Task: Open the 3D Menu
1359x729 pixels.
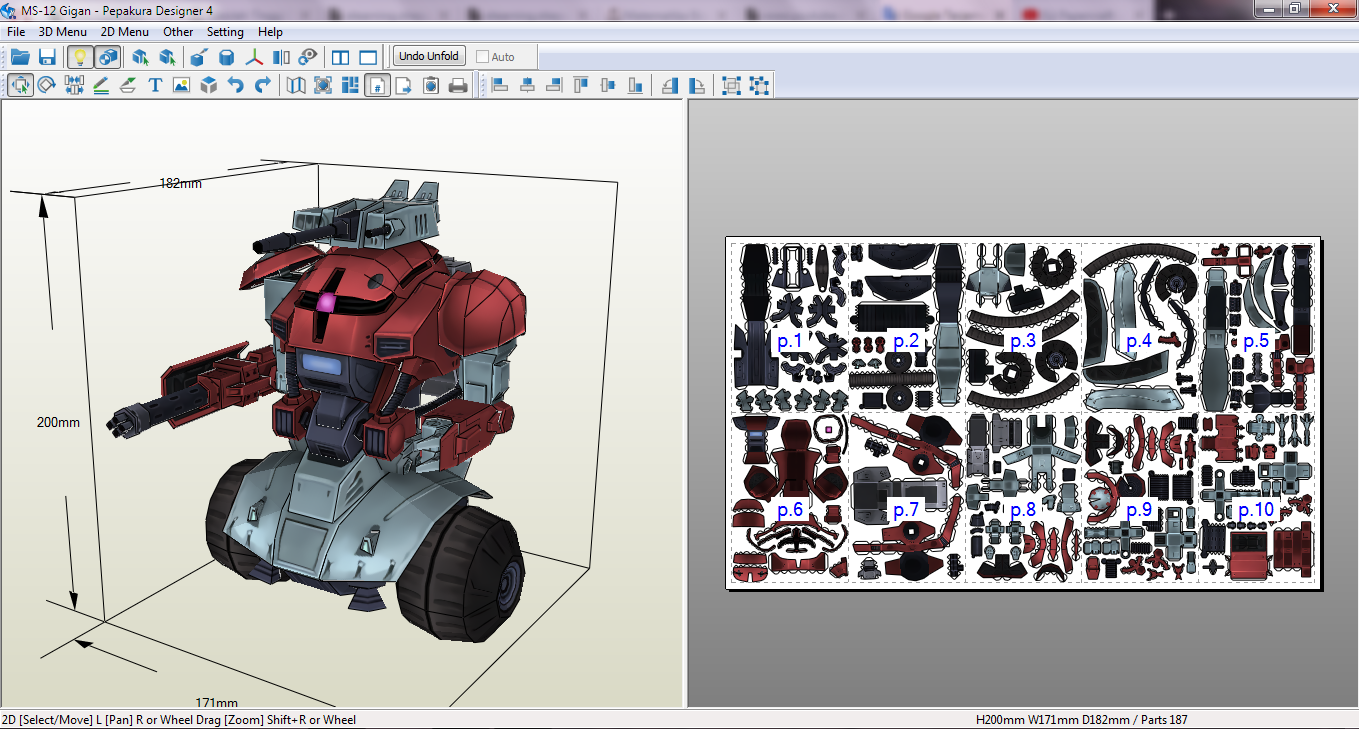Action: [x=63, y=31]
